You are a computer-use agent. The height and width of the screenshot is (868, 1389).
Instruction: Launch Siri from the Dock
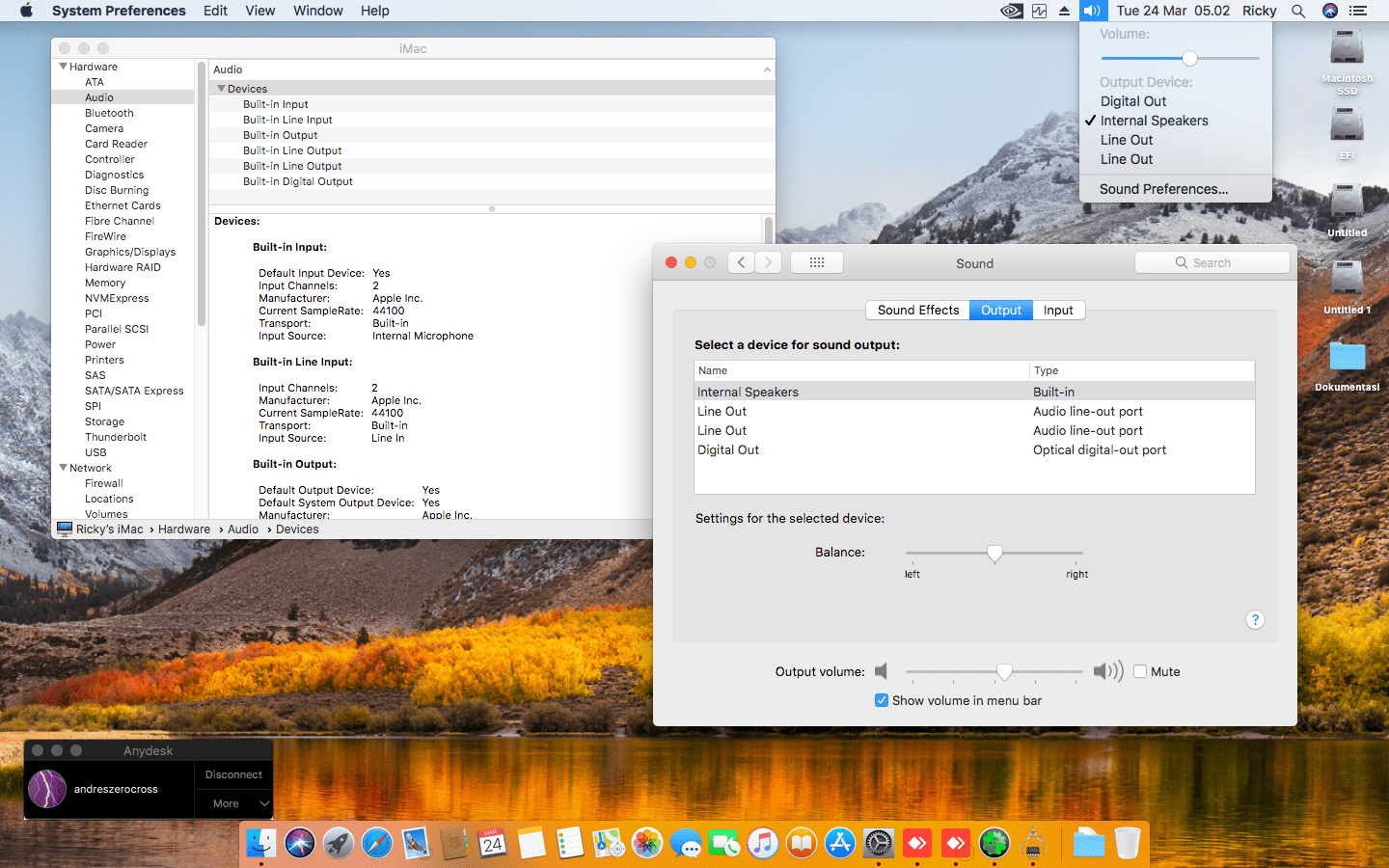point(300,843)
